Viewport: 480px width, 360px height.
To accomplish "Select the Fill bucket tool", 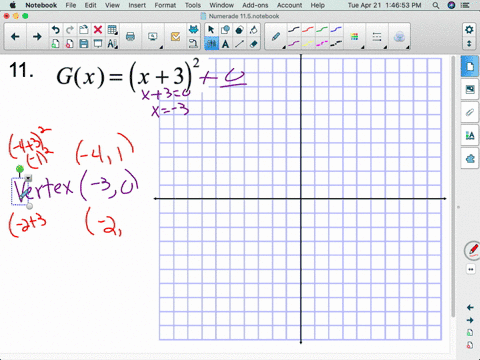I will [x=253, y=30].
